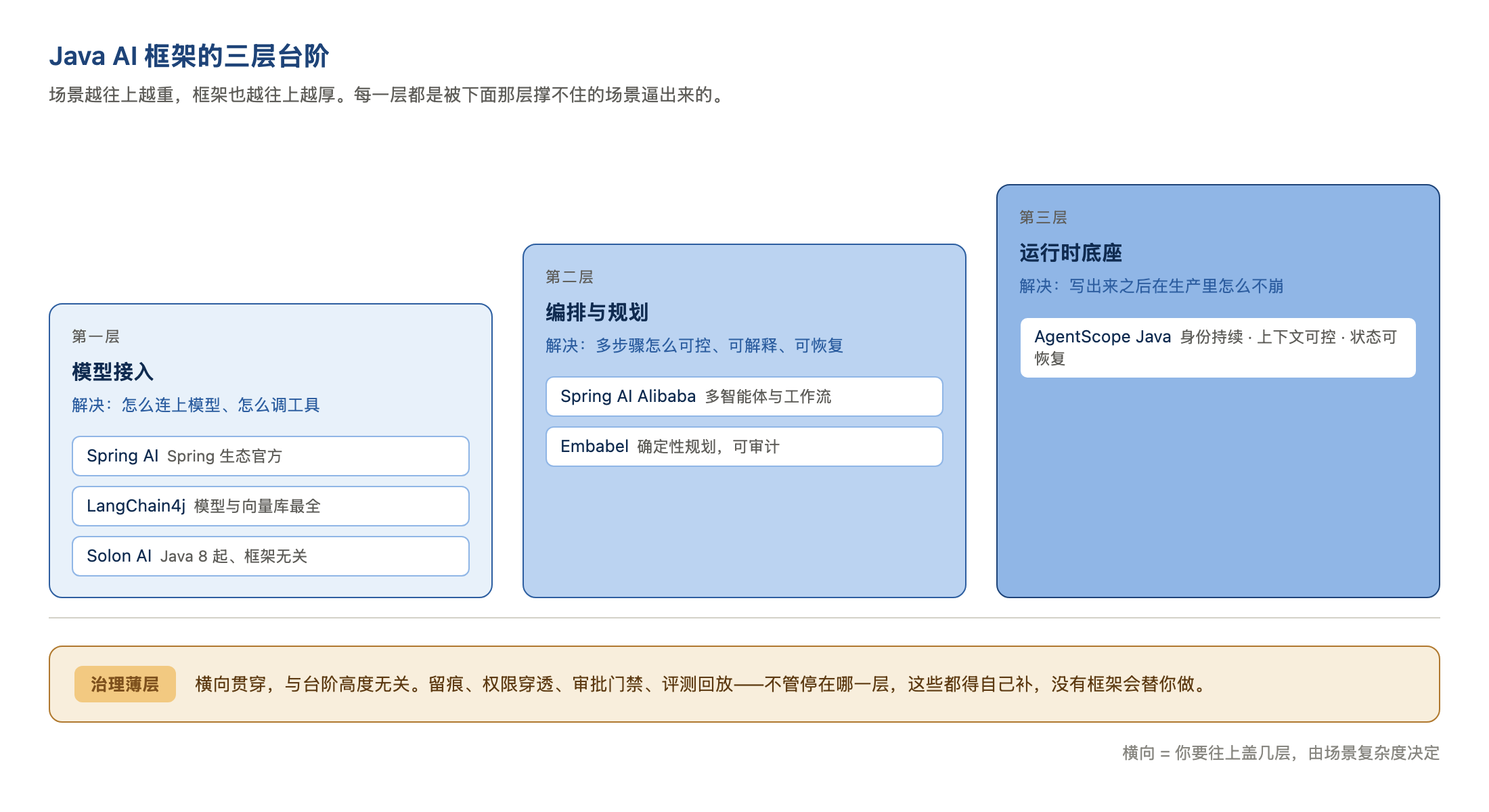Click the subtitle starting with '场景越往上越重'

click(x=388, y=95)
